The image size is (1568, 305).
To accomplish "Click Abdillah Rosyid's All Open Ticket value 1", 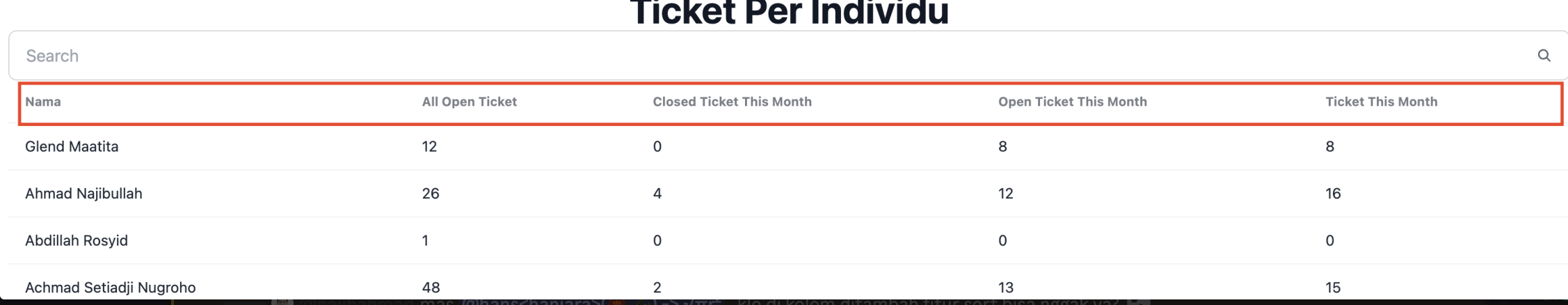I will [x=425, y=241].
